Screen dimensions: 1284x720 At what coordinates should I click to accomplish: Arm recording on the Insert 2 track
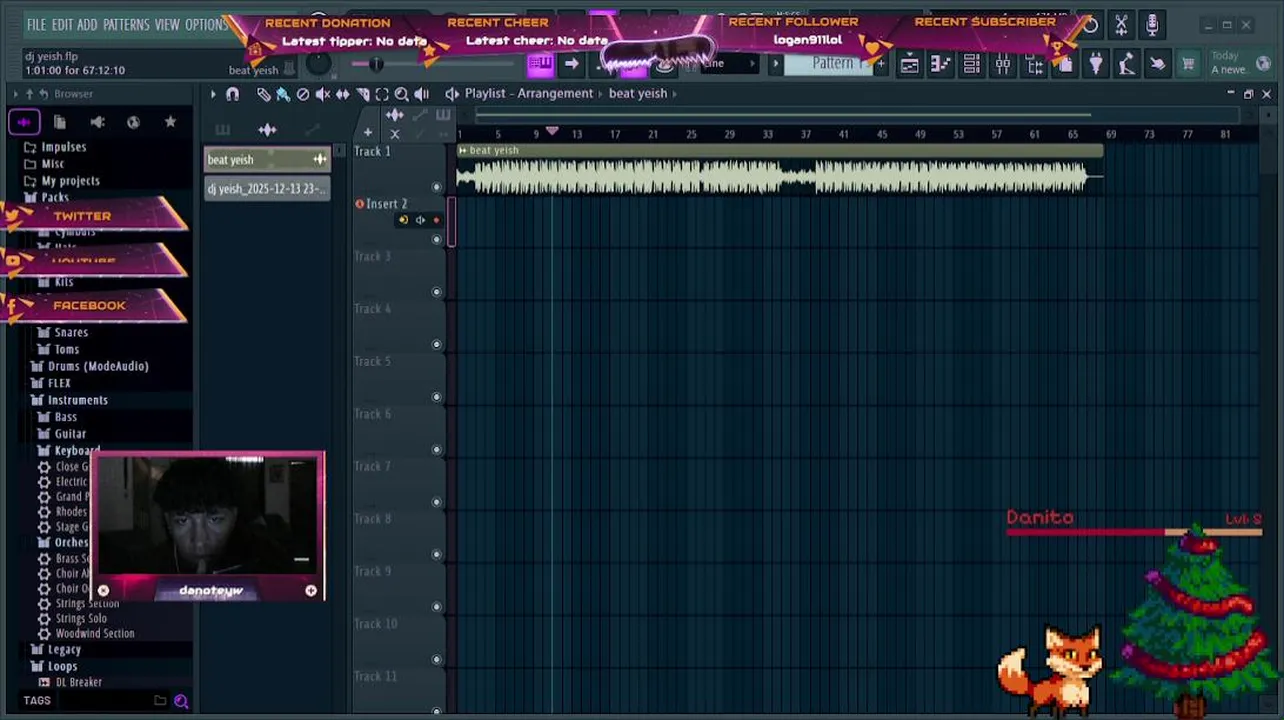[x=436, y=220]
